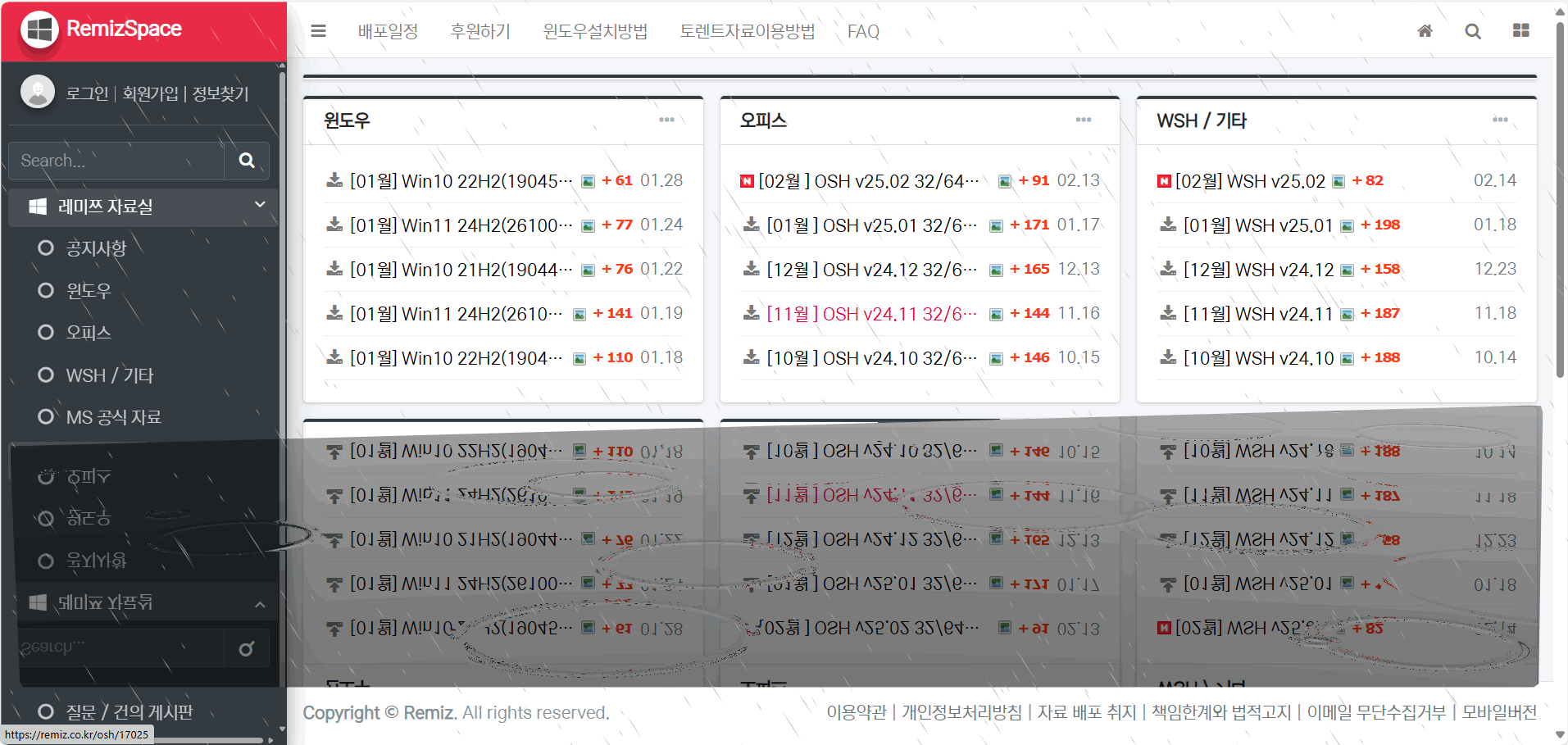The width and height of the screenshot is (1568, 745).
Task: Open 윈도우설치방법 in top navigation
Action: point(595,31)
